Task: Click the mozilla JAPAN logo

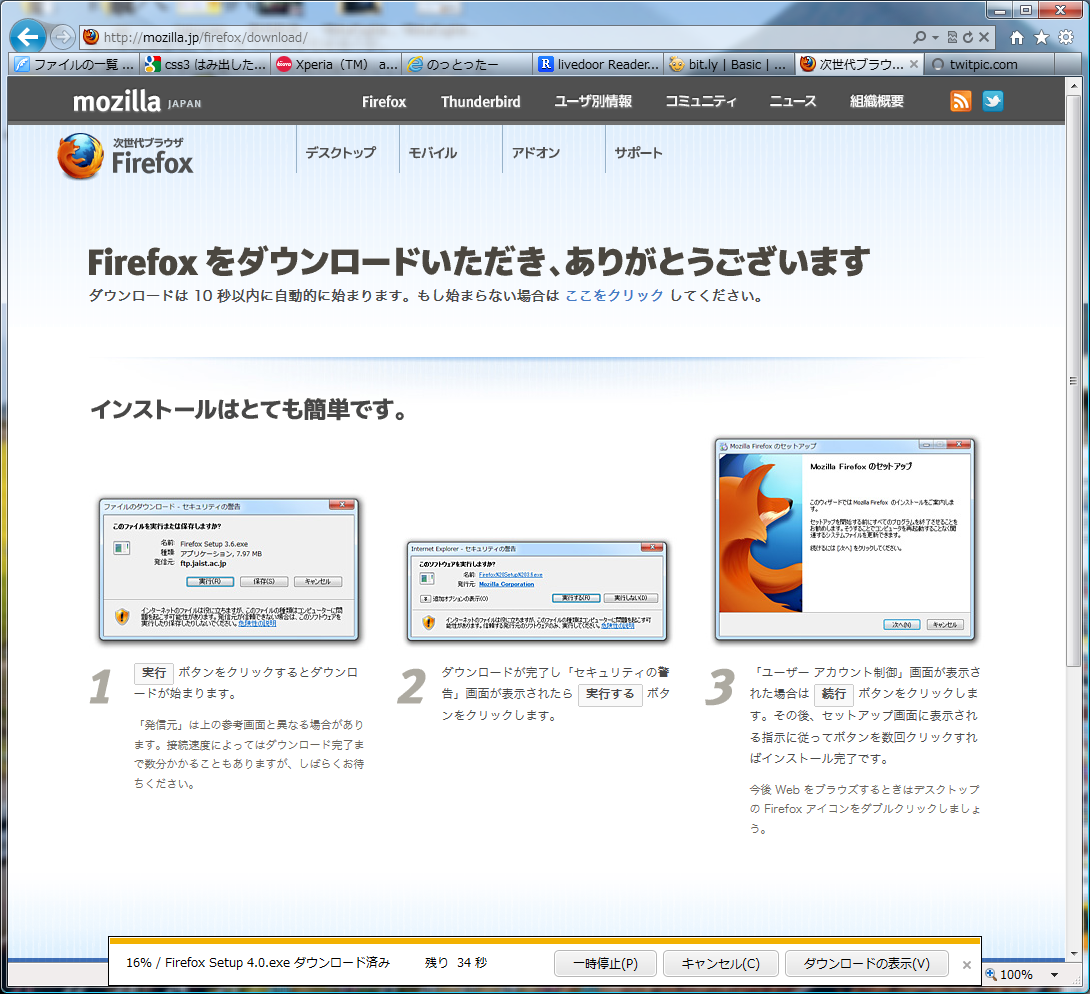Action: tap(137, 101)
